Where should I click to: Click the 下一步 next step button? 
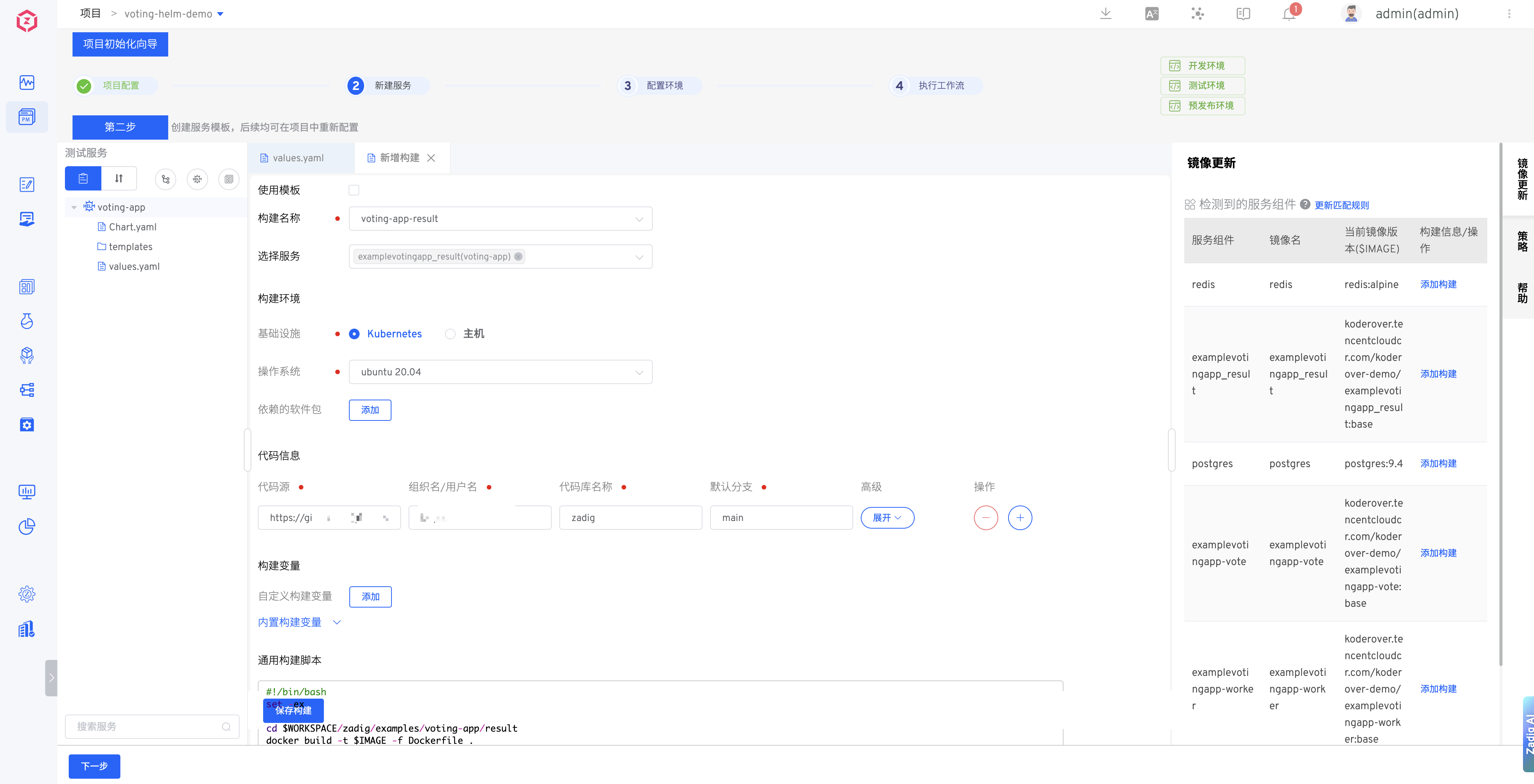(94, 766)
